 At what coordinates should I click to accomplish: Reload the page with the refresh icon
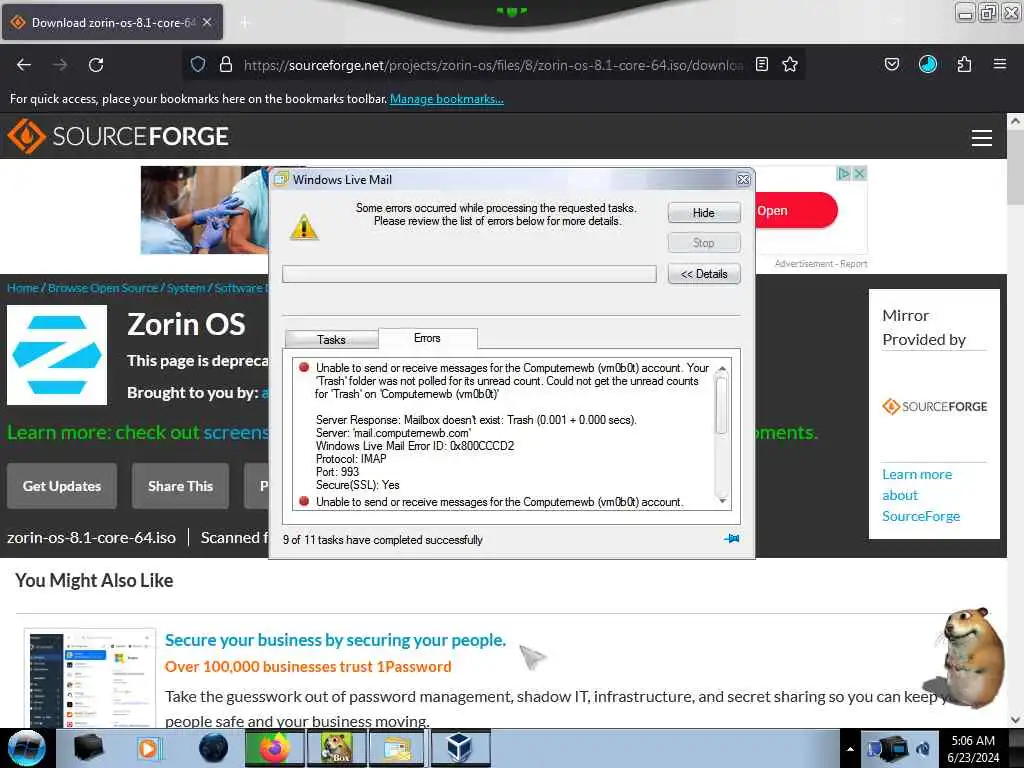click(96, 65)
